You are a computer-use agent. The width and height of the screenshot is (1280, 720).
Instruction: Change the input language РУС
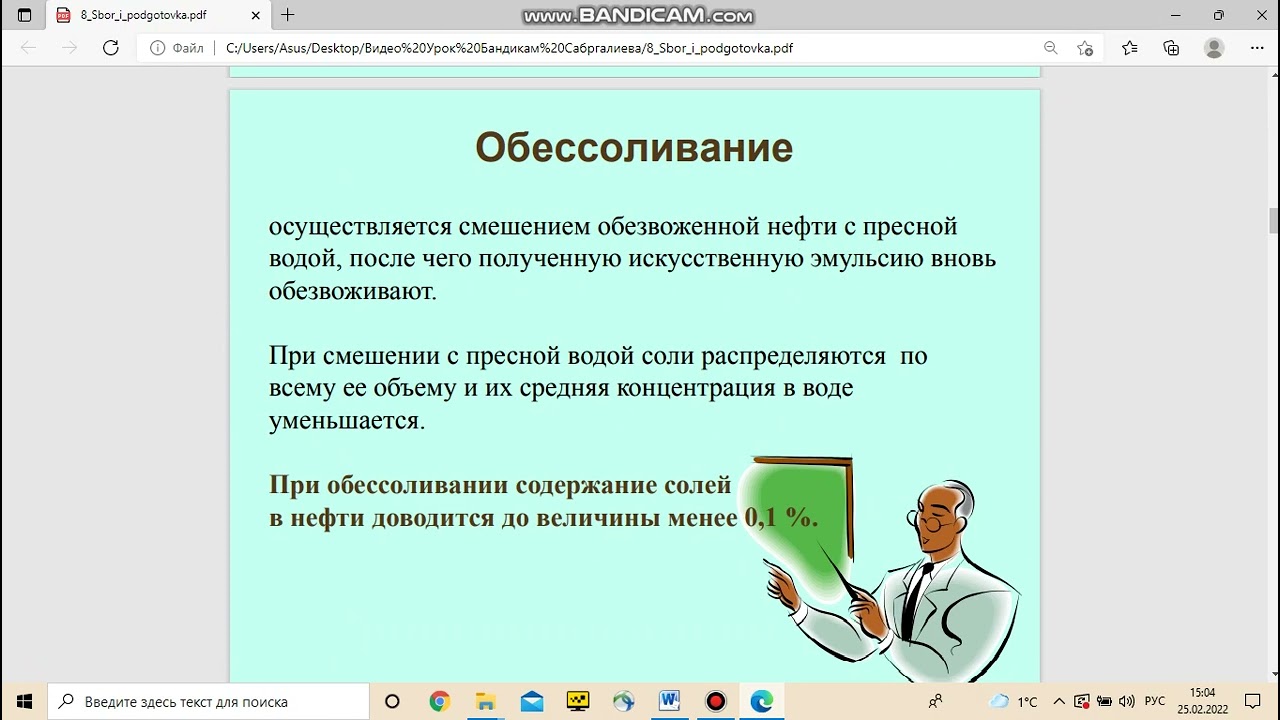pyautogui.click(x=1155, y=702)
